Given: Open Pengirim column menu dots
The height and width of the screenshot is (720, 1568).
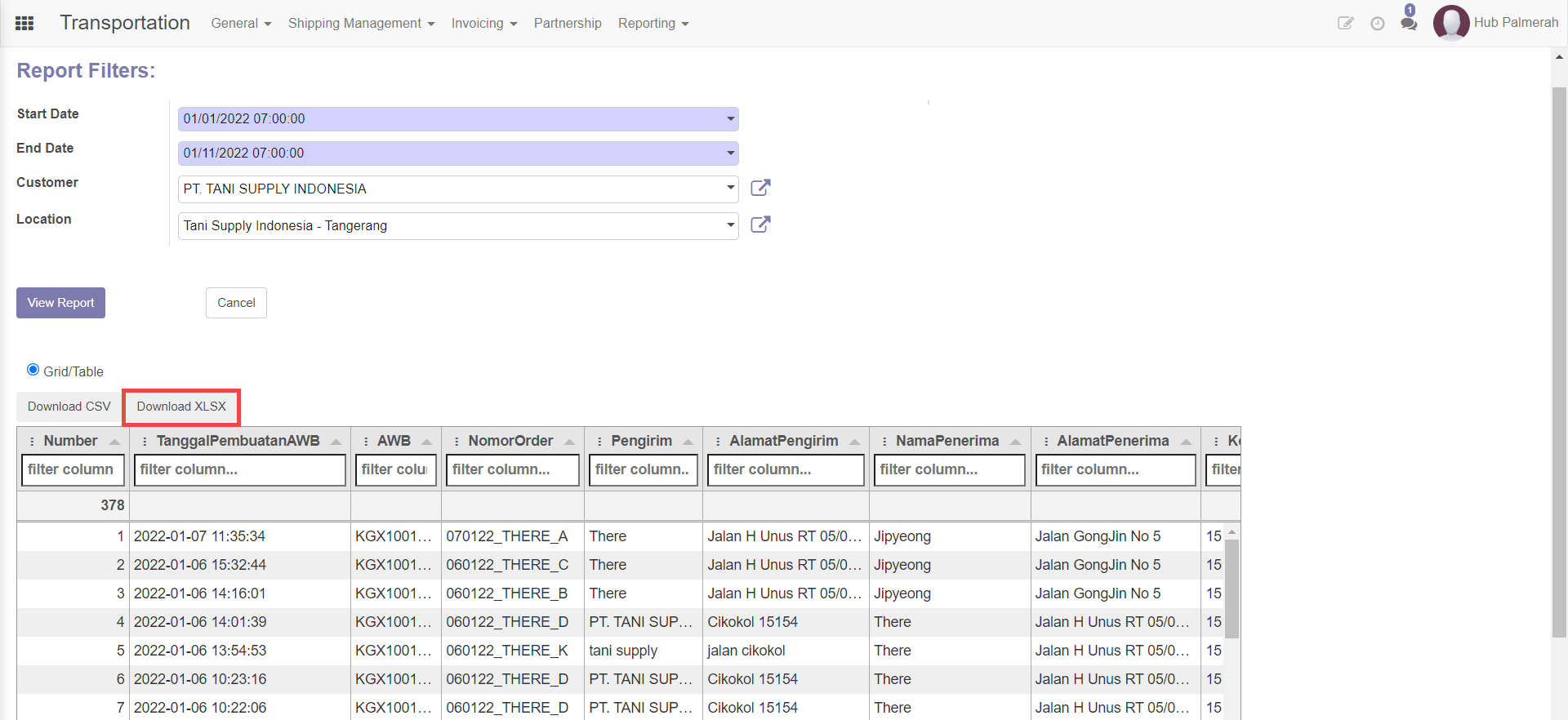Looking at the screenshot, I should [x=599, y=442].
